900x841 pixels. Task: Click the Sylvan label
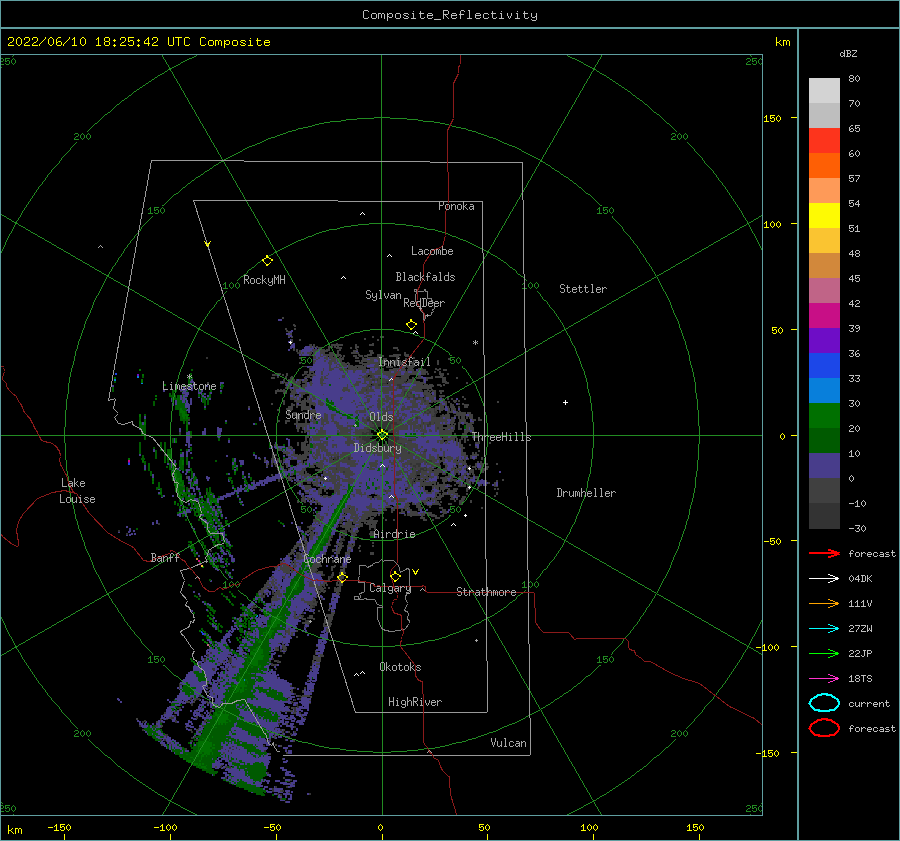[383, 296]
